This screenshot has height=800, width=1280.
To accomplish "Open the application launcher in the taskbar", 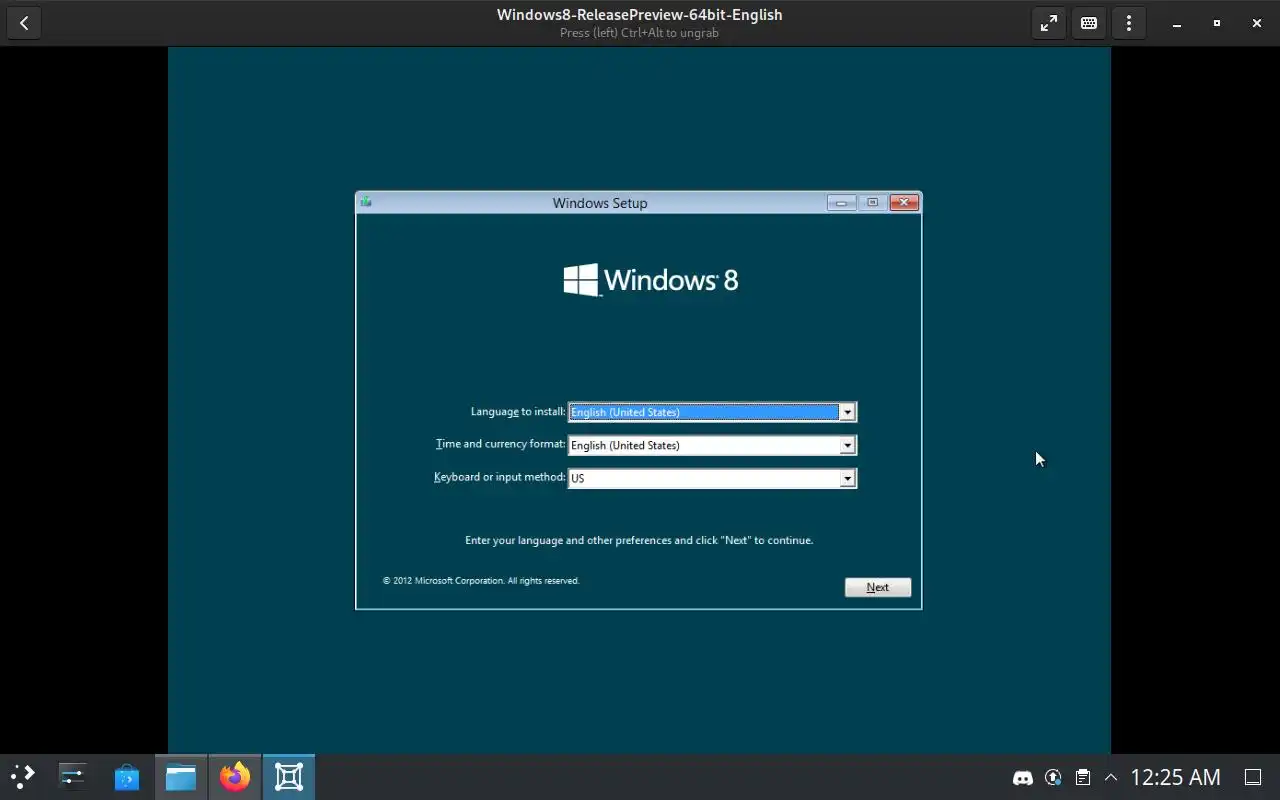I will click(22, 777).
